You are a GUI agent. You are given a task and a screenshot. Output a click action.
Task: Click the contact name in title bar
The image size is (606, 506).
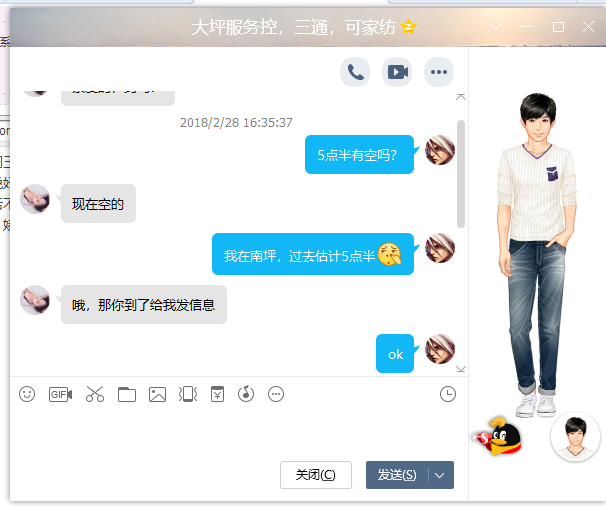tap(293, 27)
